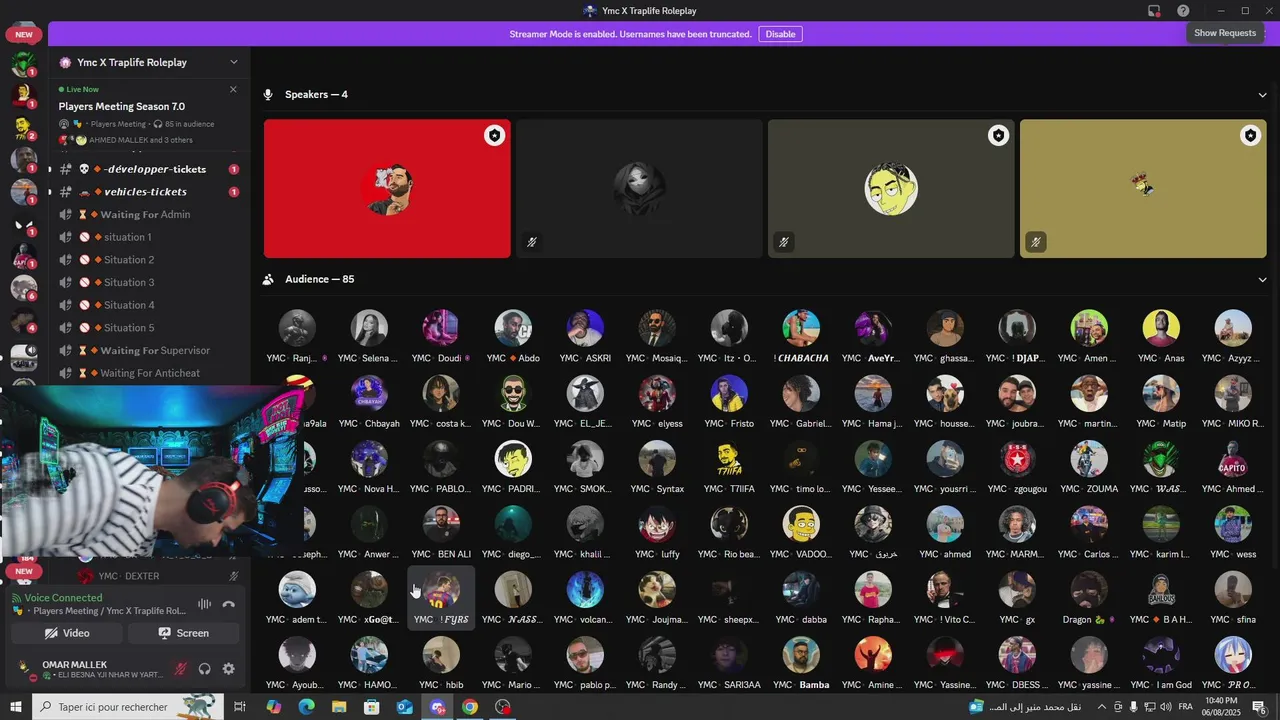The width and height of the screenshot is (1280, 720).
Task: Join the Waiting For Anticheat voice channel
Action: pos(148,373)
